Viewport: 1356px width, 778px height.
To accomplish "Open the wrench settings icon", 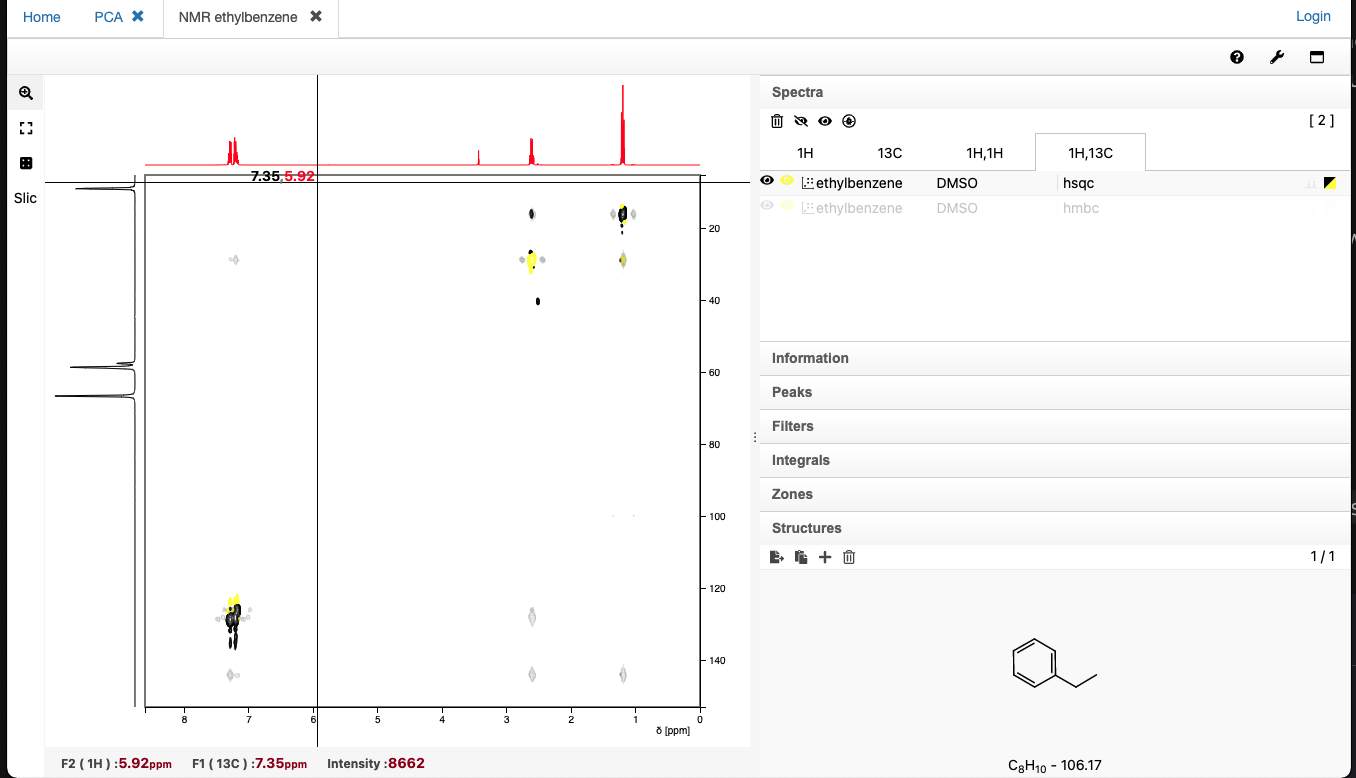I will pyautogui.click(x=1277, y=57).
